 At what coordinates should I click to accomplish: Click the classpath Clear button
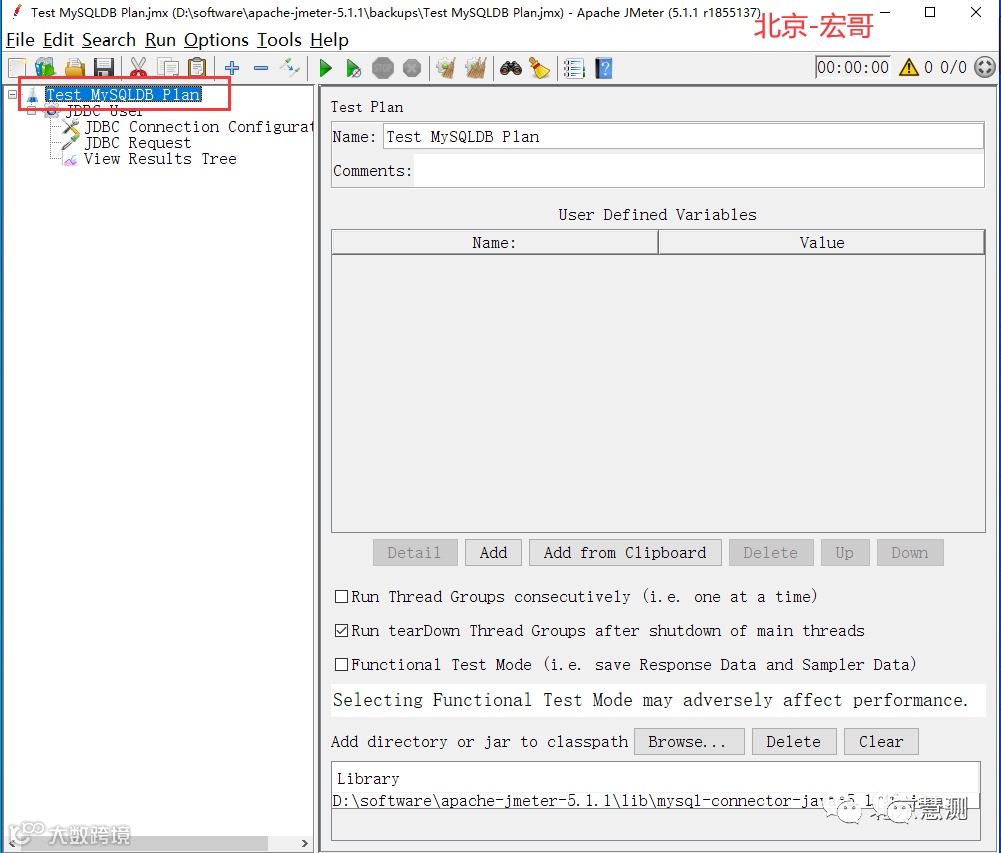(x=881, y=742)
